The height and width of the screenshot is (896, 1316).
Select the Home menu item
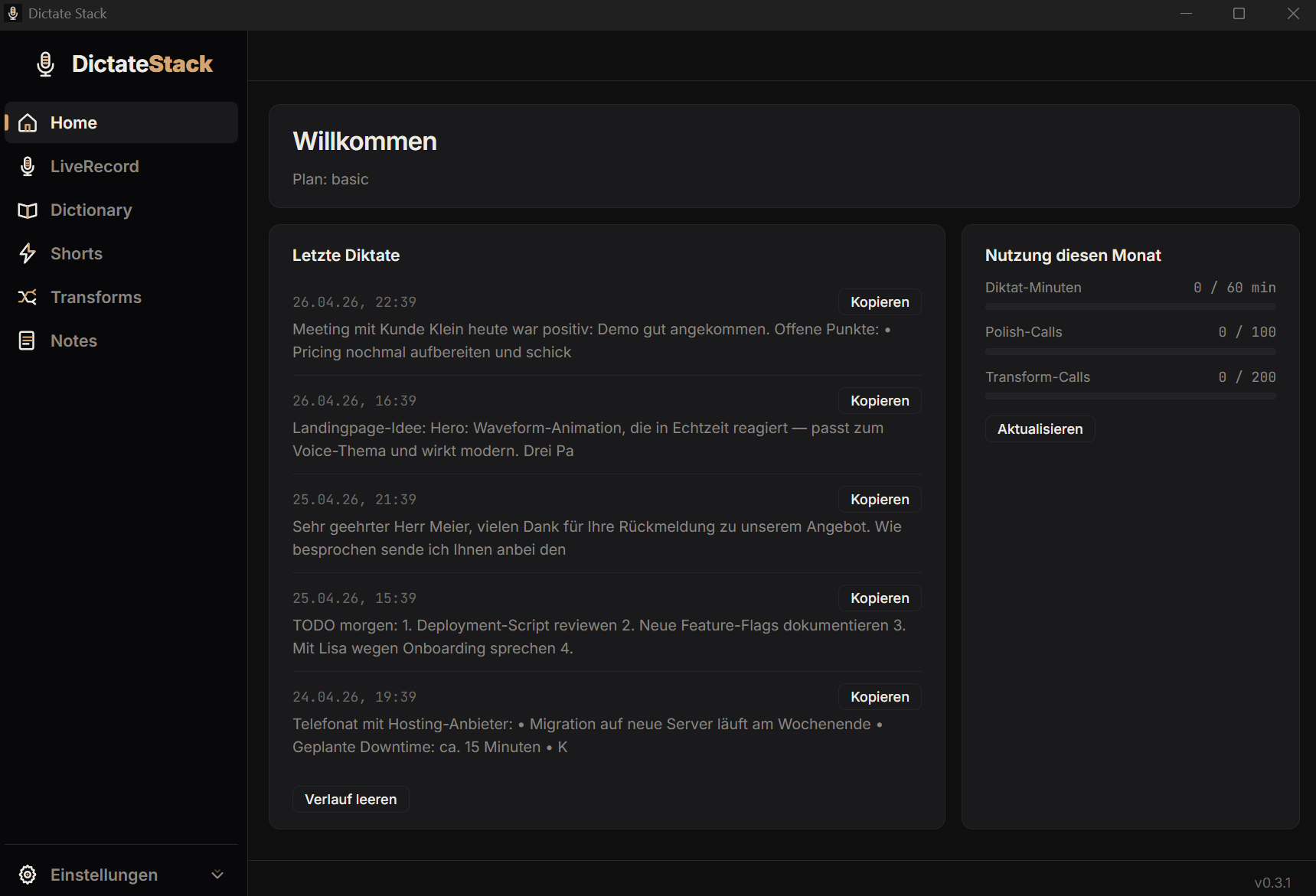click(121, 122)
